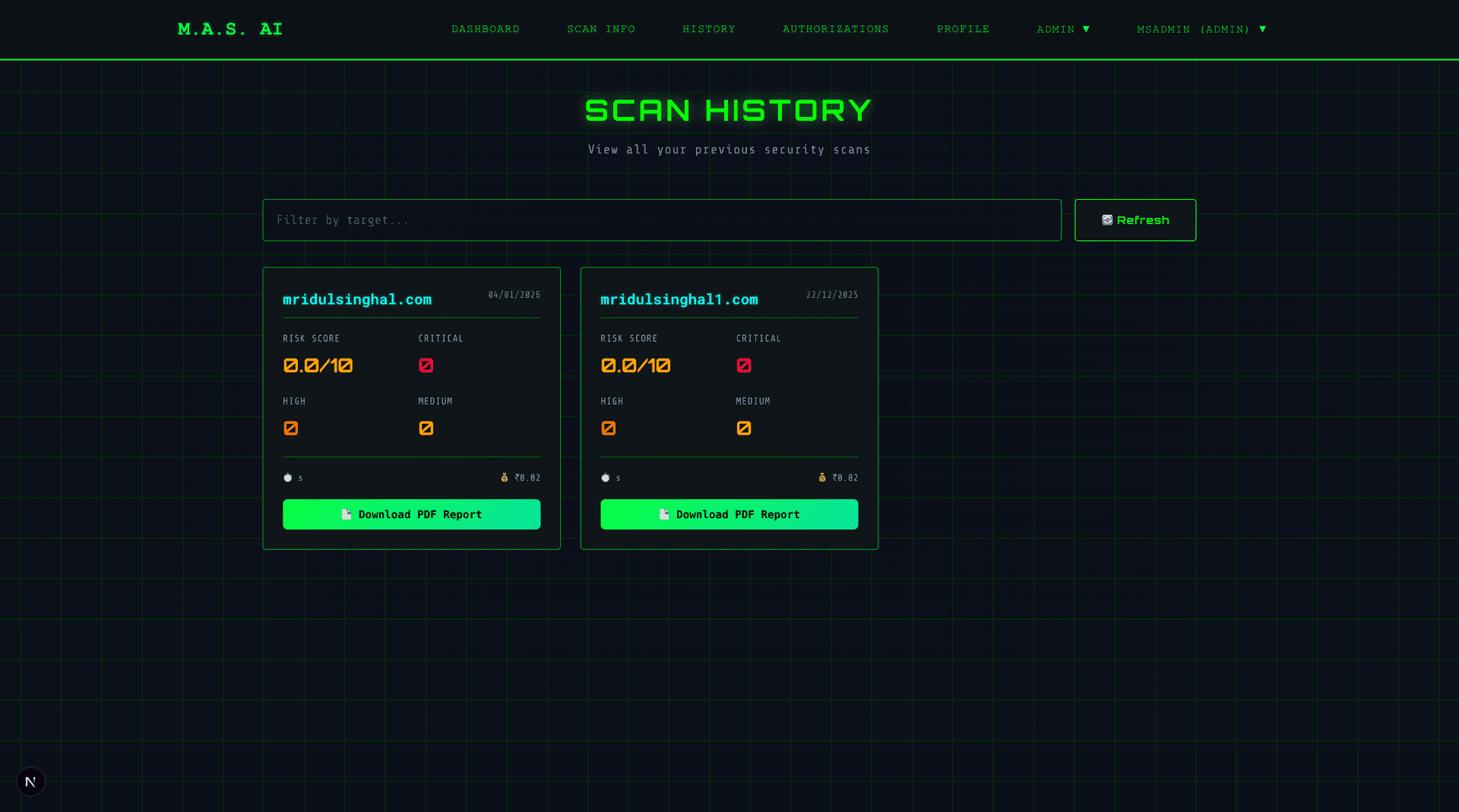Download PDF Report for mridulsinghal1.com
1459x812 pixels.
729,514
